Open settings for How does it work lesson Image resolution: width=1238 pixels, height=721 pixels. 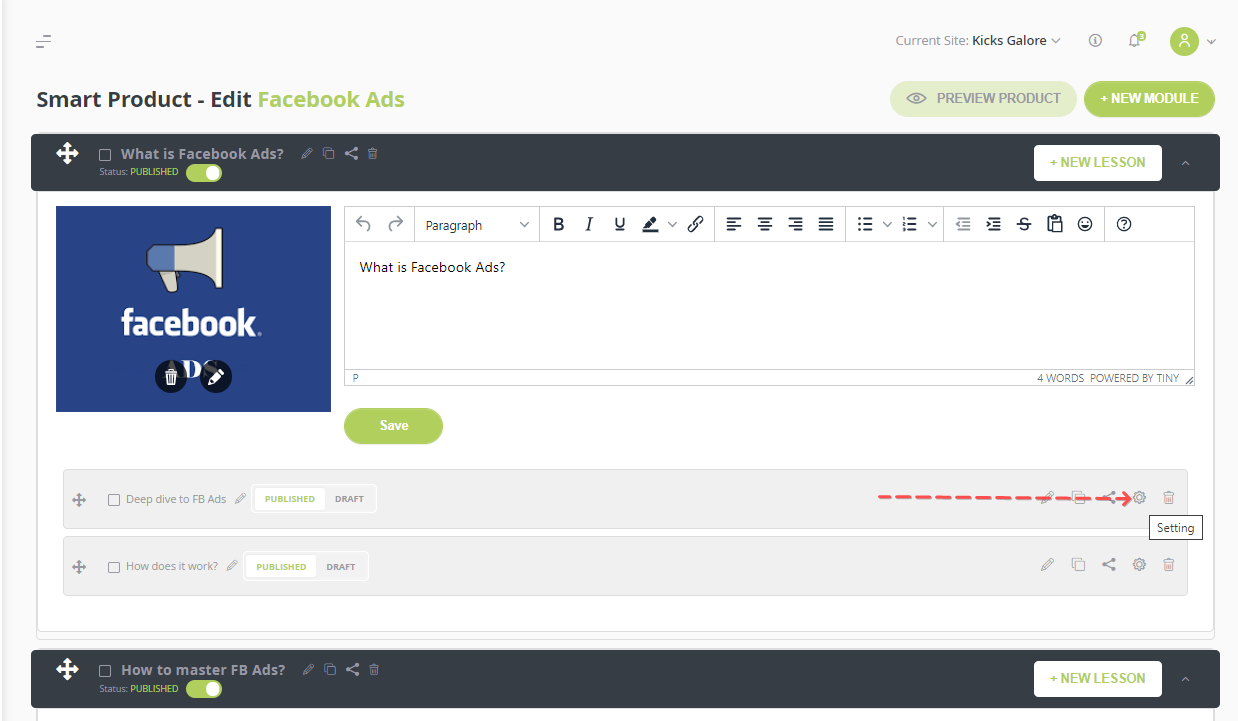point(1138,564)
